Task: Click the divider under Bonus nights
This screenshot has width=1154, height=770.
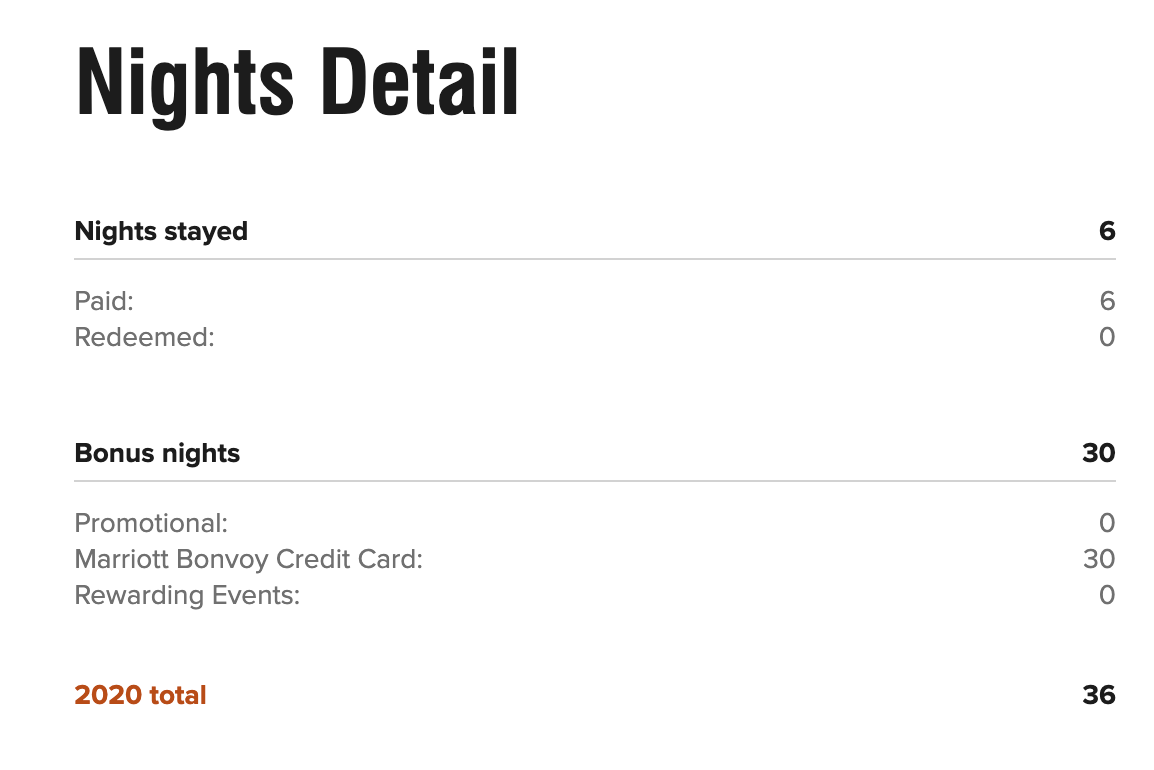Action: pyautogui.click(x=595, y=481)
